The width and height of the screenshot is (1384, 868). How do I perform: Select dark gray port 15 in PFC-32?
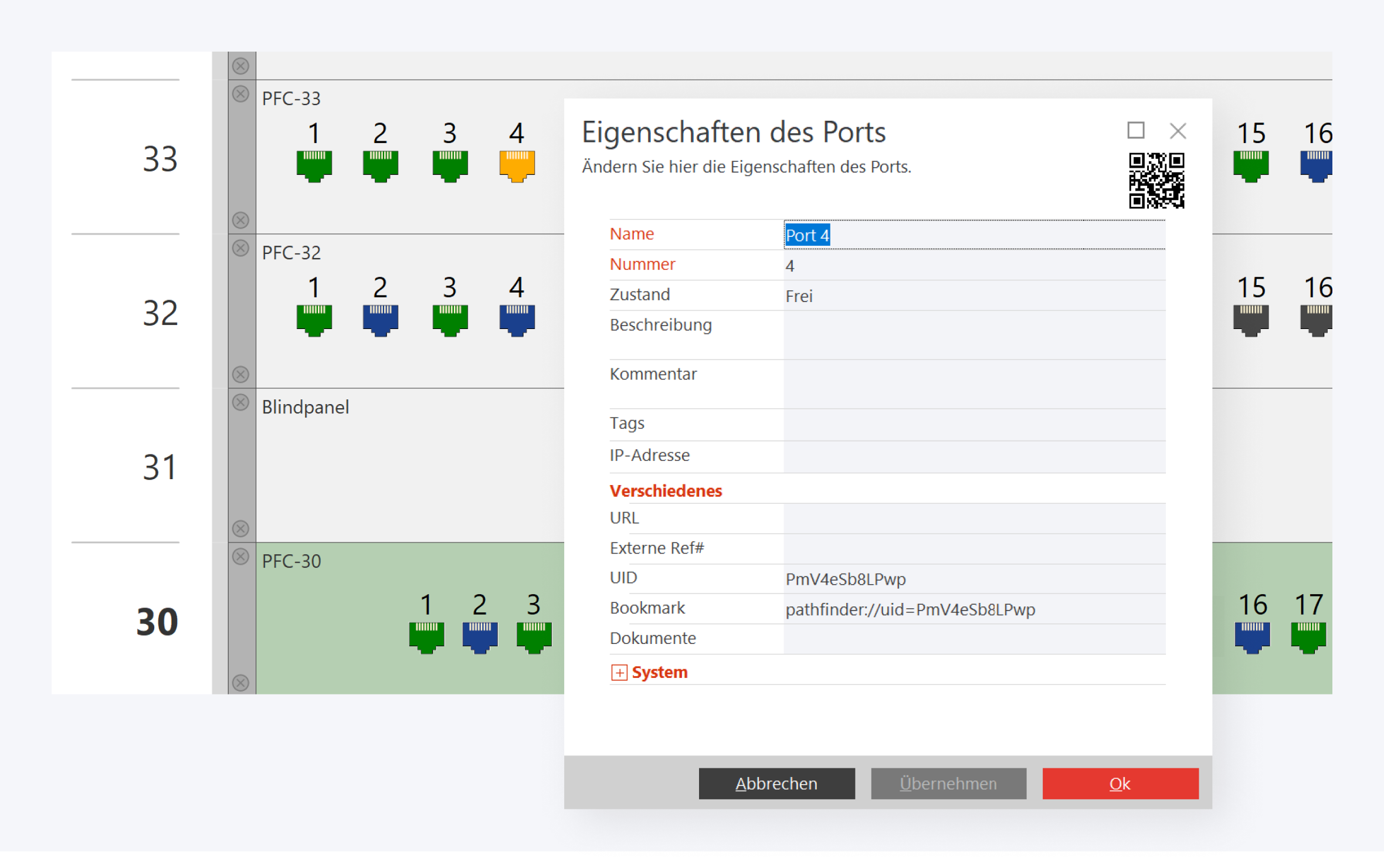click(1250, 320)
